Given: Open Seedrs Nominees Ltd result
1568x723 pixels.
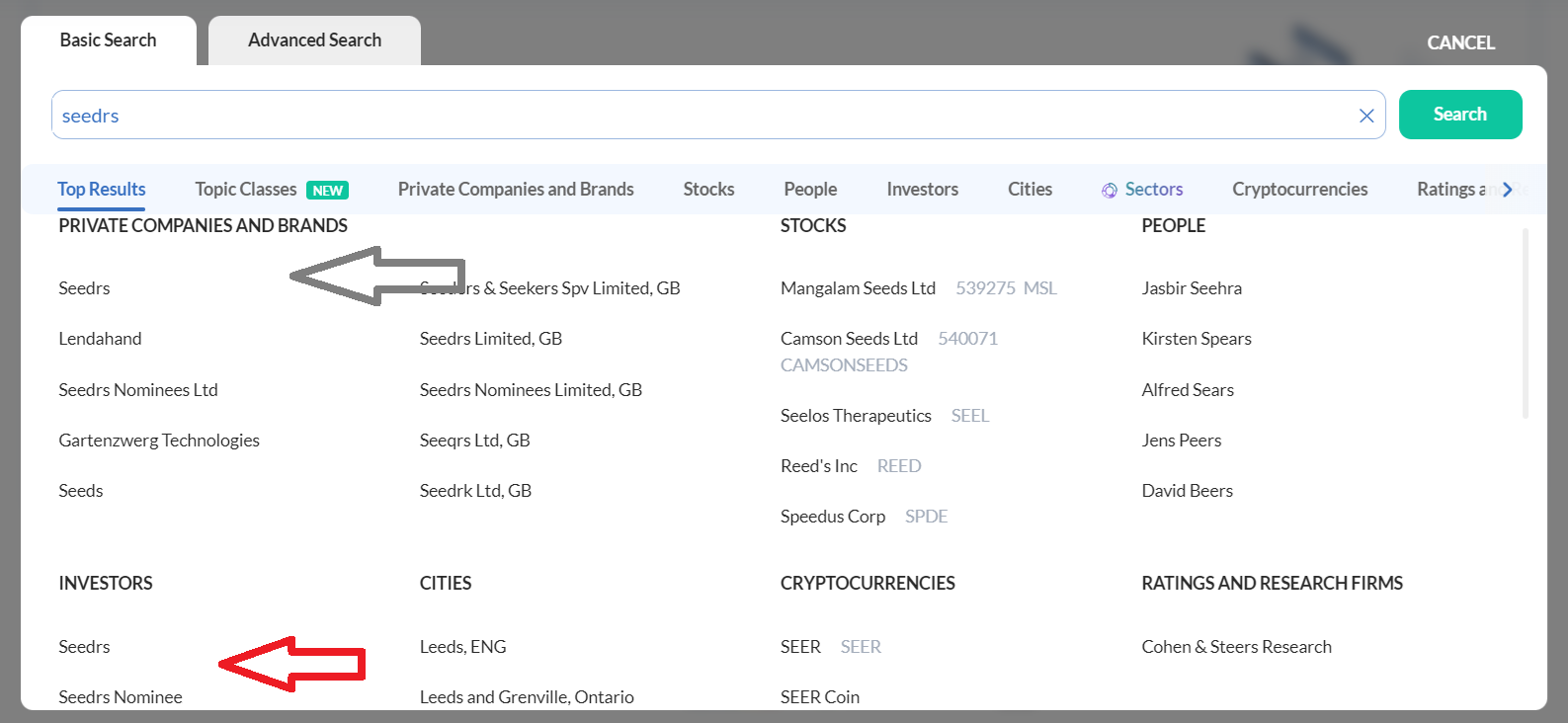Looking at the screenshot, I should coord(138,390).
